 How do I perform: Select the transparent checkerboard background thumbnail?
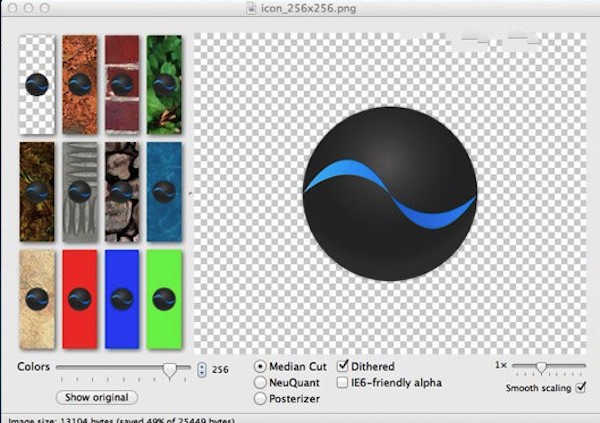pos(37,85)
